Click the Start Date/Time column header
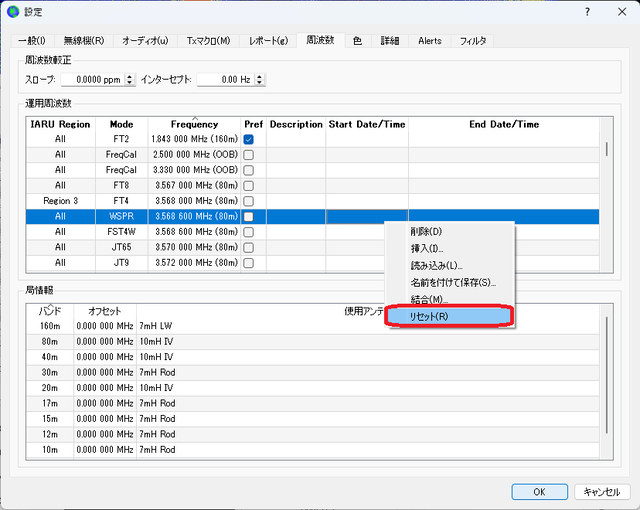The image size is (640, 510). pyautogui.click(x=367, y=124)
